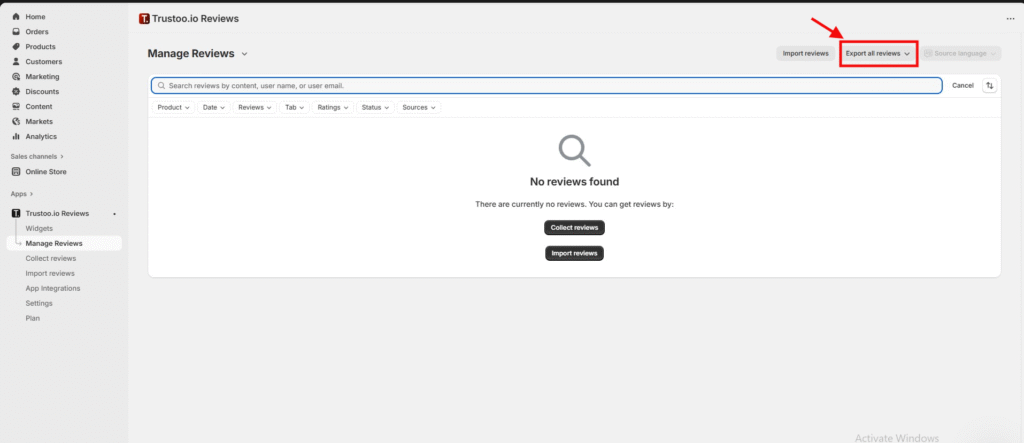This screenshot has width=1024, height=443.
Task: Click the sort arrows icon button
Action: [x=989, y=86]
